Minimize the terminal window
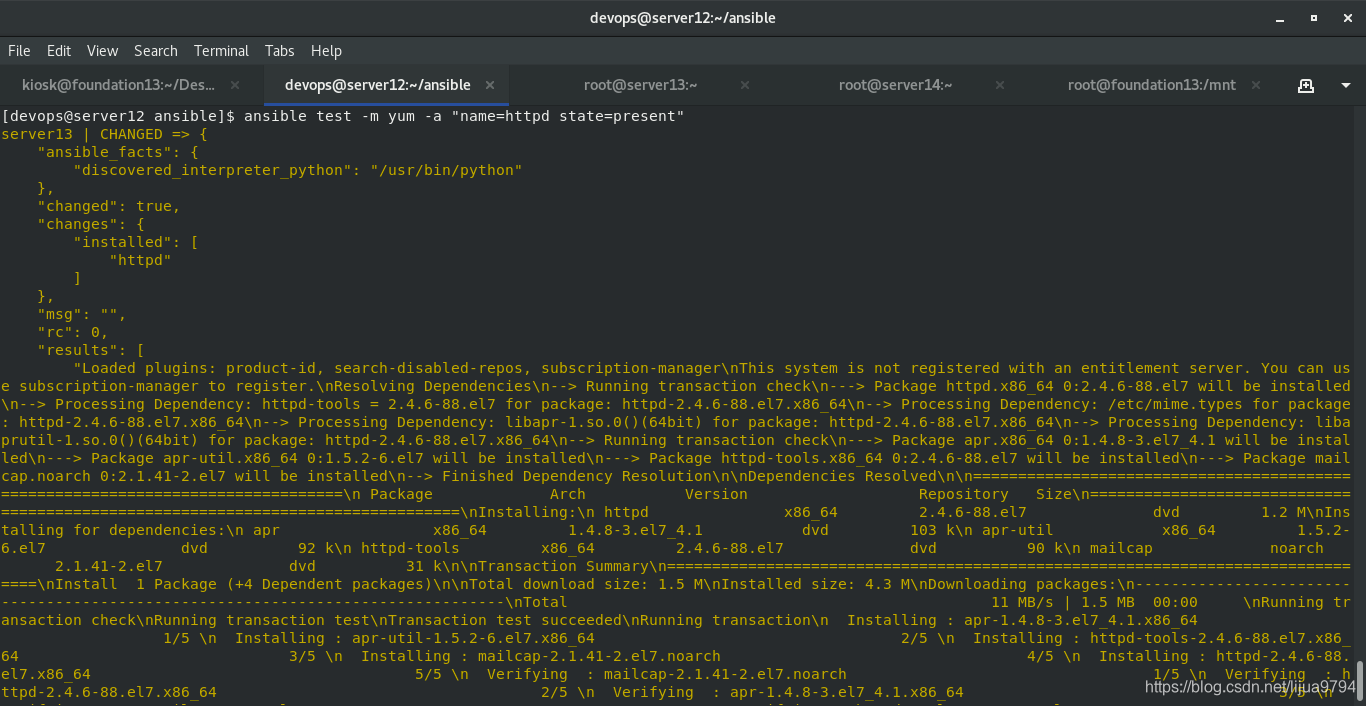1366x706 pixels. pyautogui.click(x=1280, y=18)
